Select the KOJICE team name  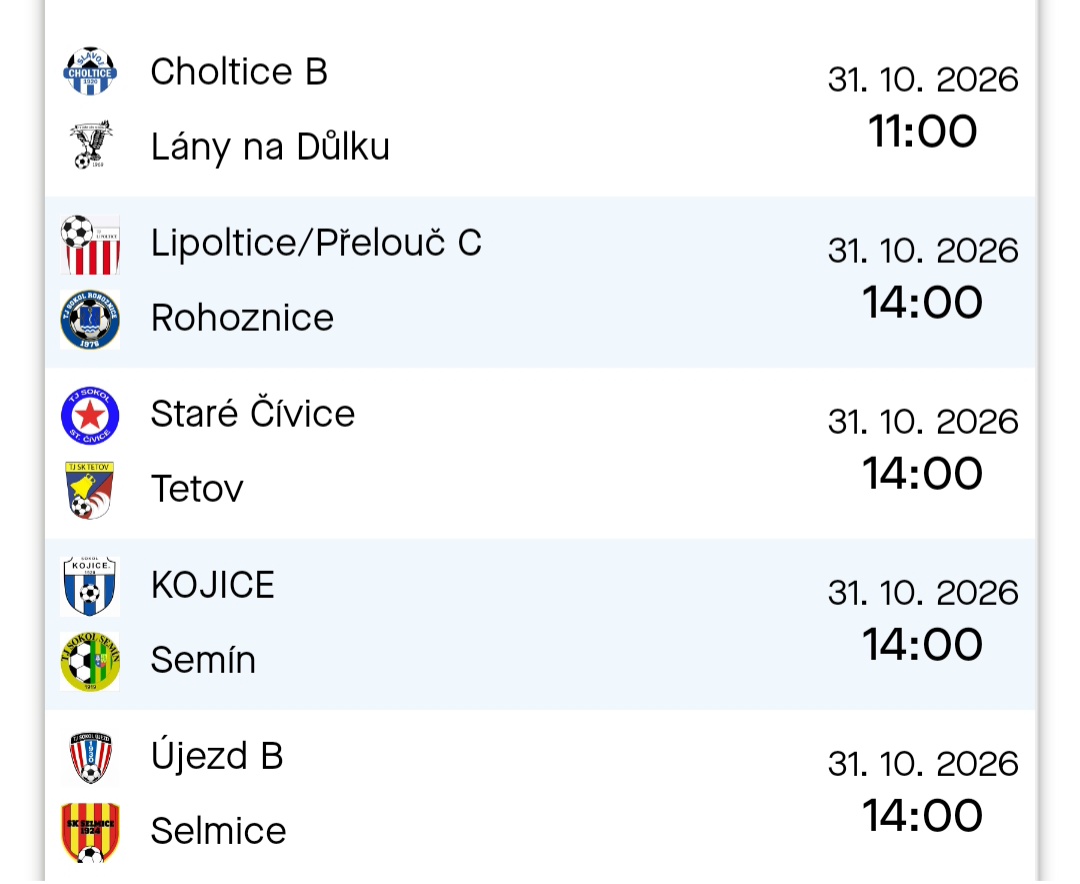click(213, 584)
